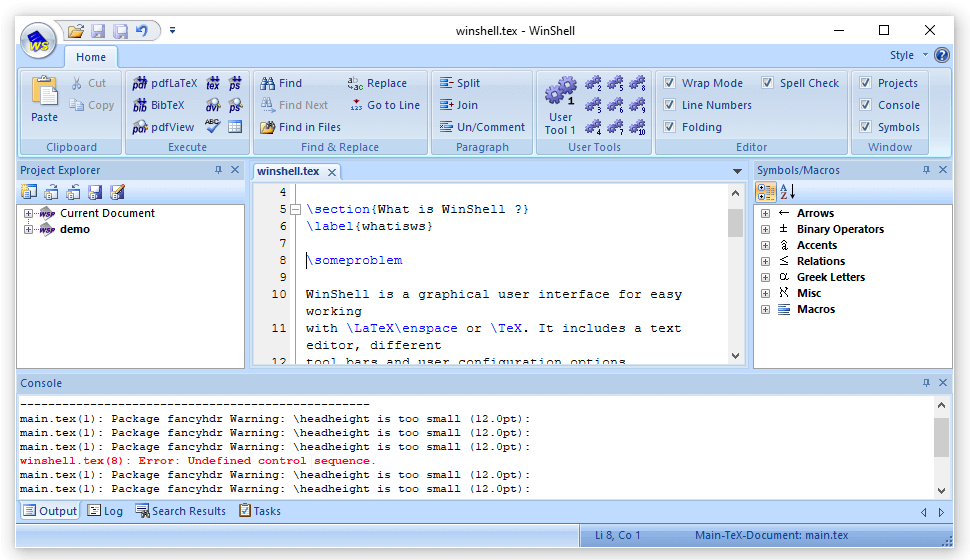This screenshot has height=560, width=970.
Task: Launch User Tool 1
Action: [560, 105]
